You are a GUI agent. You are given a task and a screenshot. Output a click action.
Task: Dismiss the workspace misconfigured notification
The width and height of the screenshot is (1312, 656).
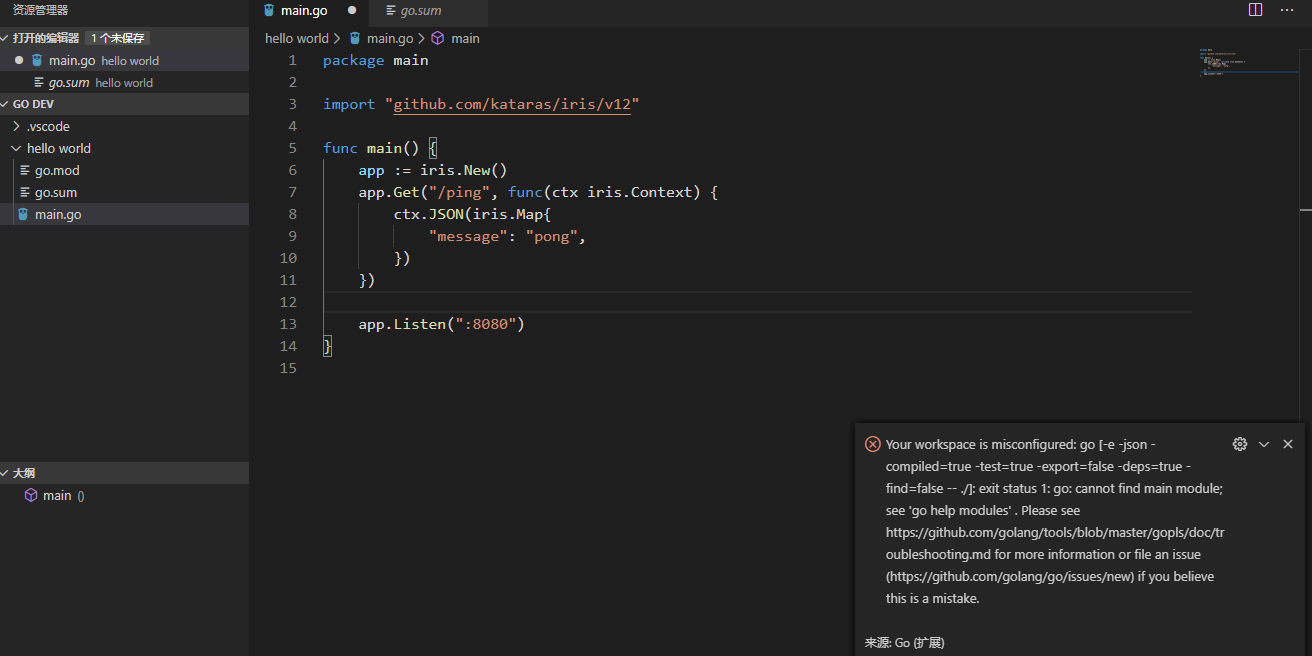pyautogui.click(x=1287, y=443)
